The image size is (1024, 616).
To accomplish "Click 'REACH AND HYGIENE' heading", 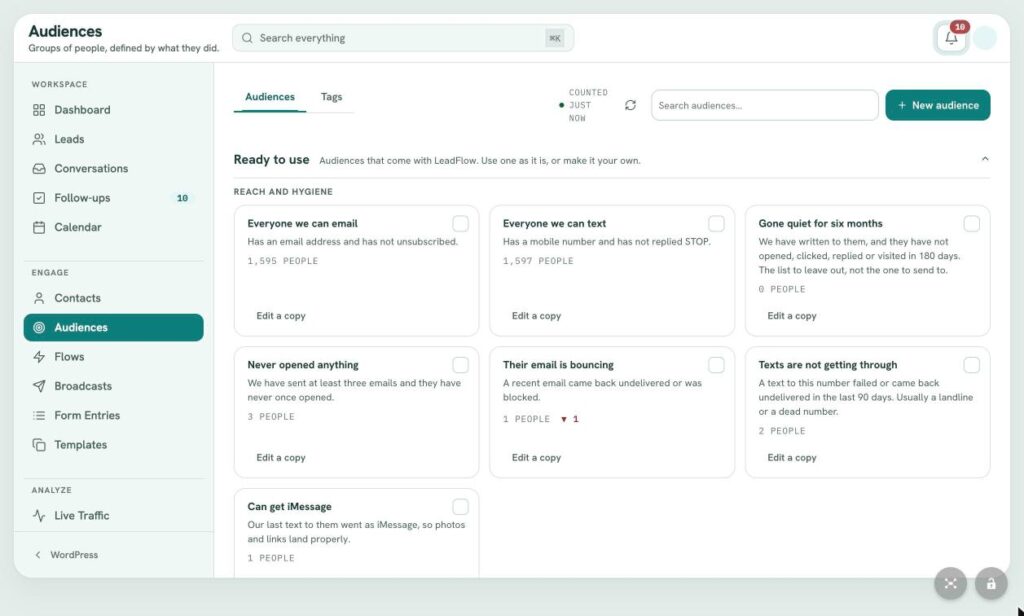I will tap(283, 191).
